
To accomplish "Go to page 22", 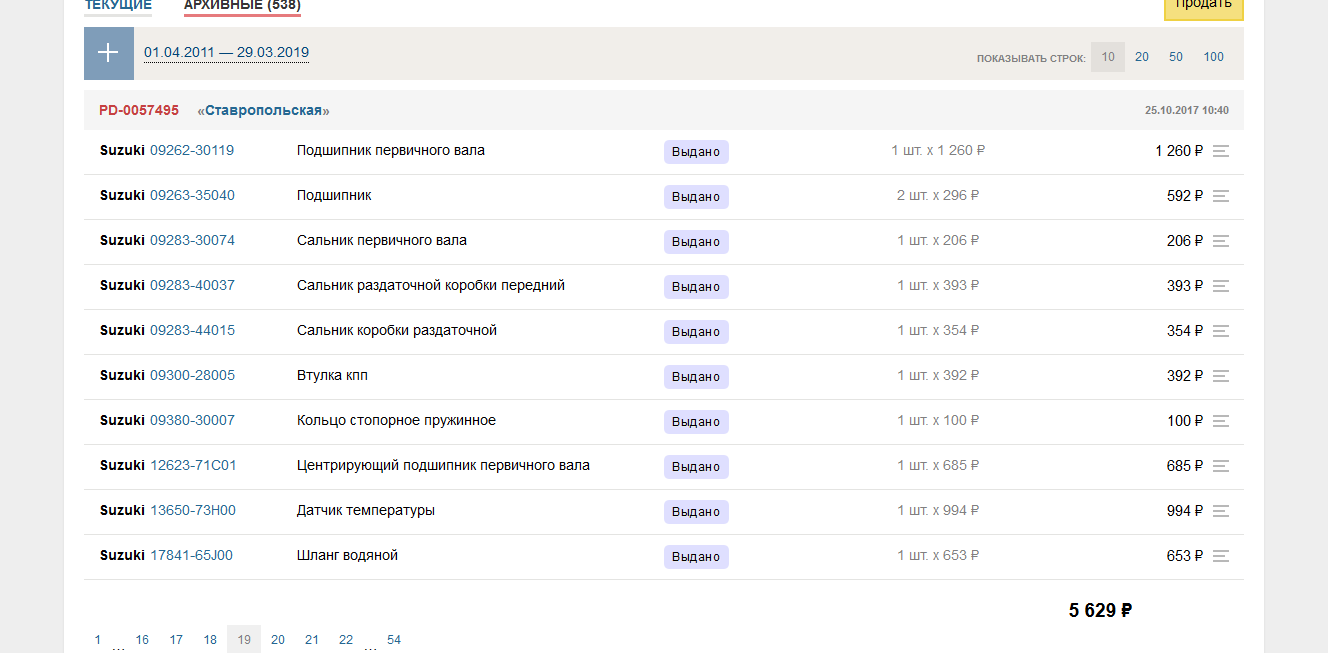I will [346, 640].
